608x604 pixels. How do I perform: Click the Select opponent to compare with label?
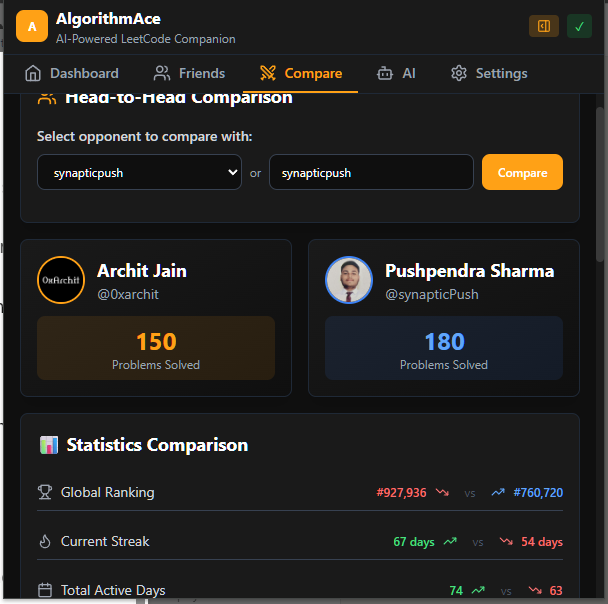tap(145, 136)
